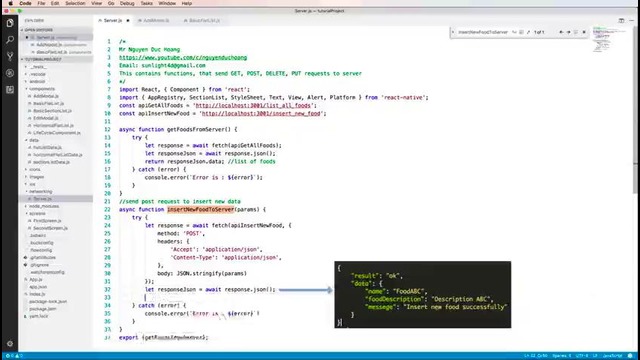Collapse the networking folder
Screen dimensions: 640x360
coord(40,191)
